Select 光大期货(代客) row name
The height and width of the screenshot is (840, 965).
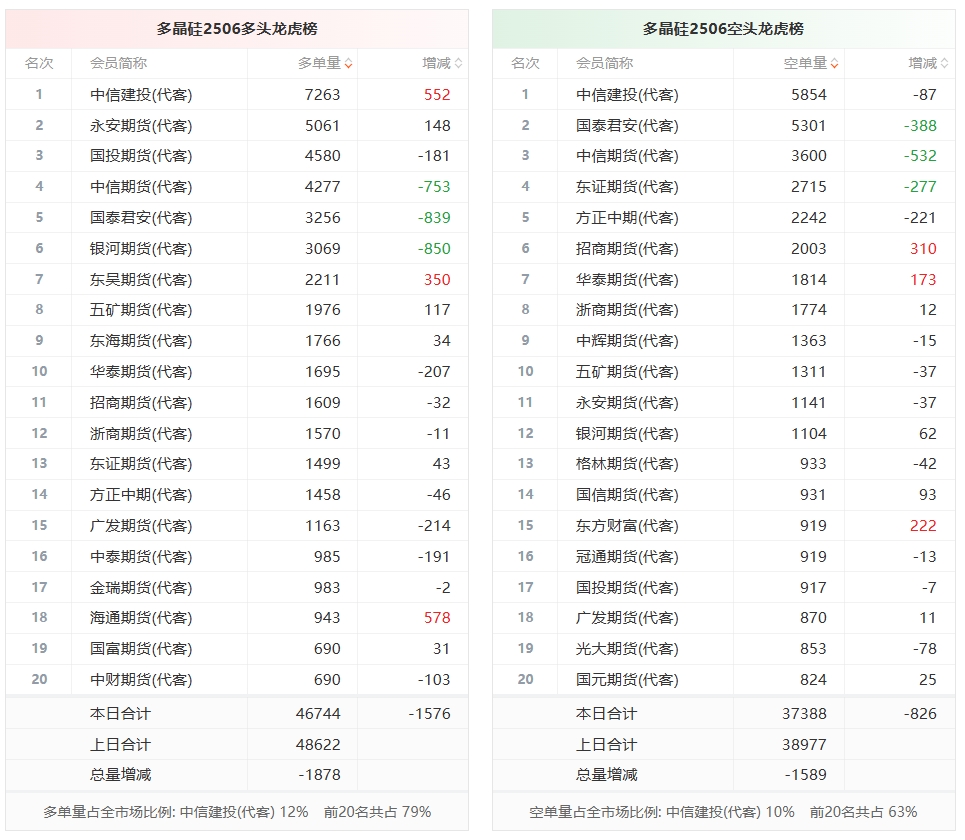click(627, 649)
